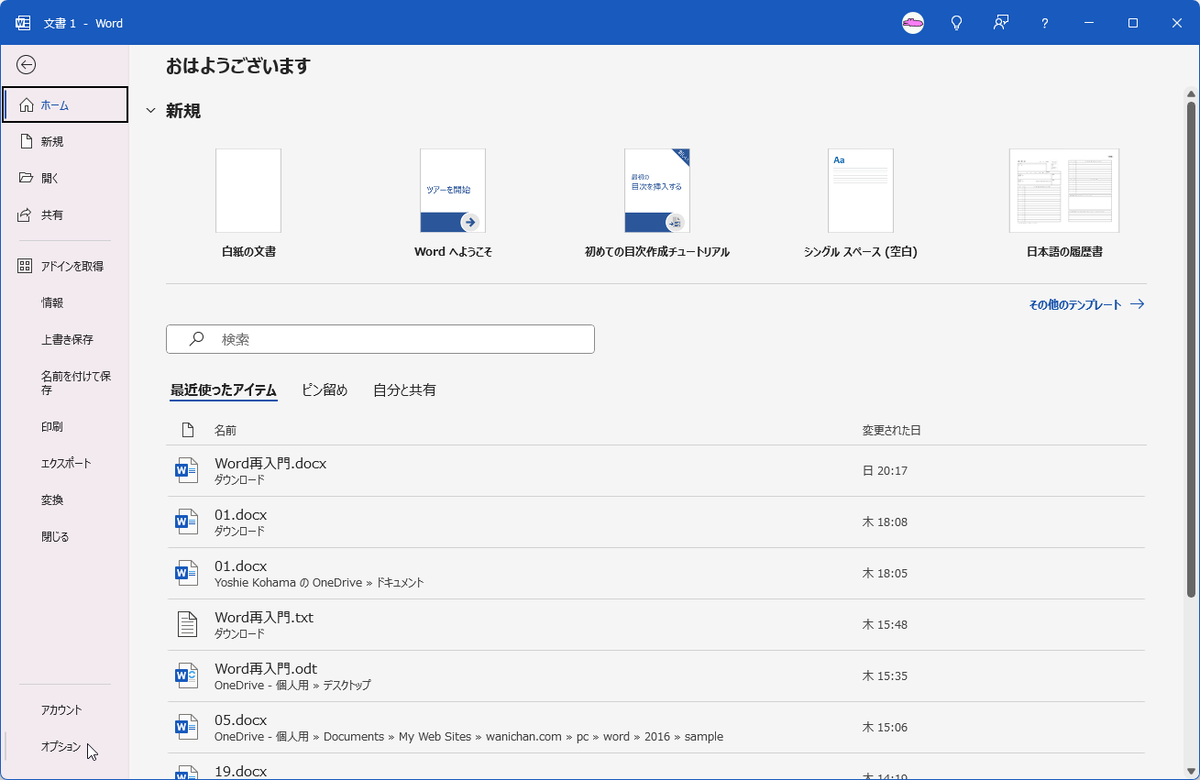Image resolution: width=1200 pixels, height=780 pixels.
Task: Click into the 検索 search field
Action: [380, 339]
